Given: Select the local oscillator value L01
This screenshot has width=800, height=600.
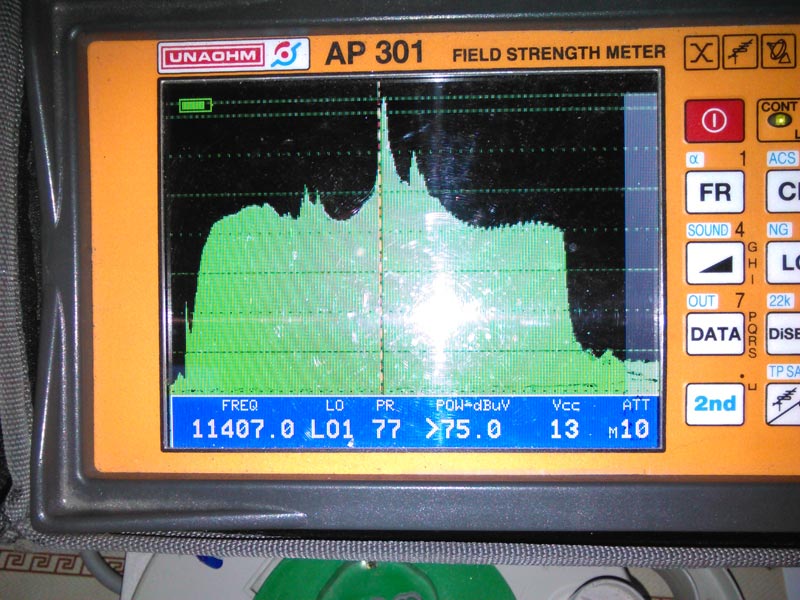Looking at the screenshot, I should tap(332, 429).
